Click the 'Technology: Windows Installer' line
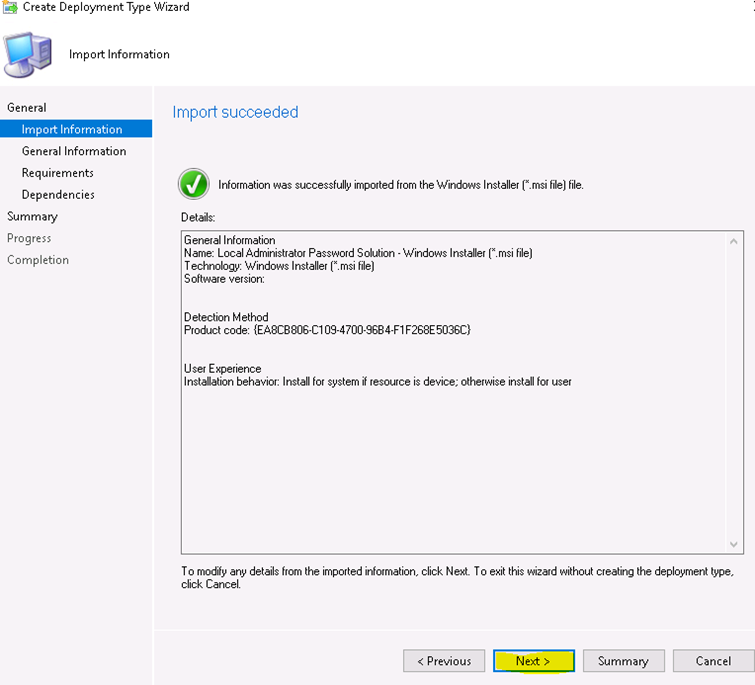 [x=279, y=266]
